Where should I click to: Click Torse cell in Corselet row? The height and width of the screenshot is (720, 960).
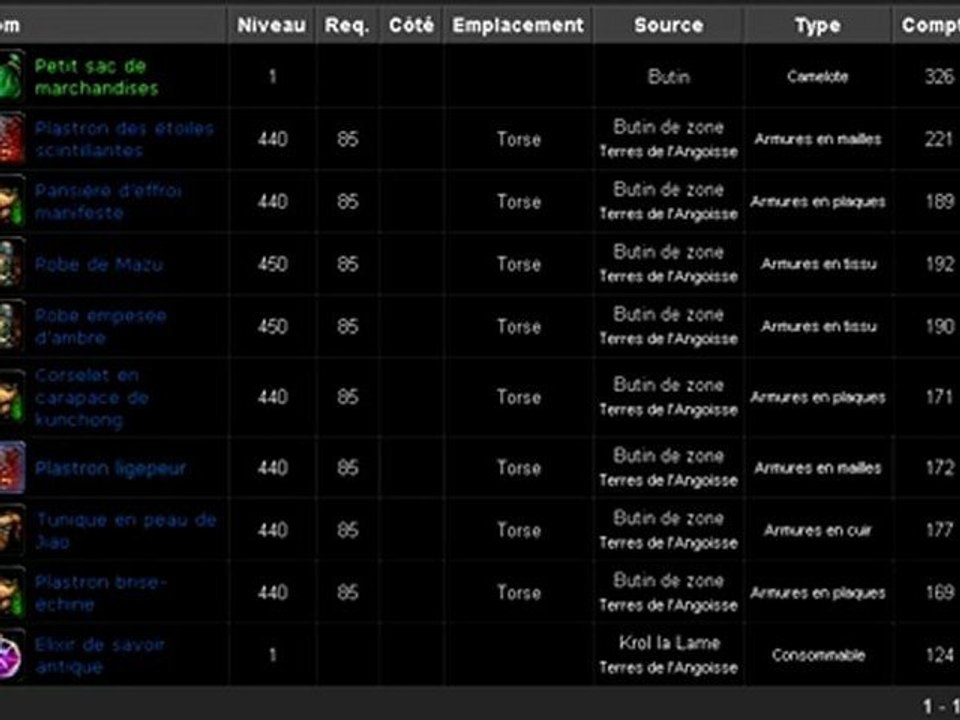[x=519, y=397]
